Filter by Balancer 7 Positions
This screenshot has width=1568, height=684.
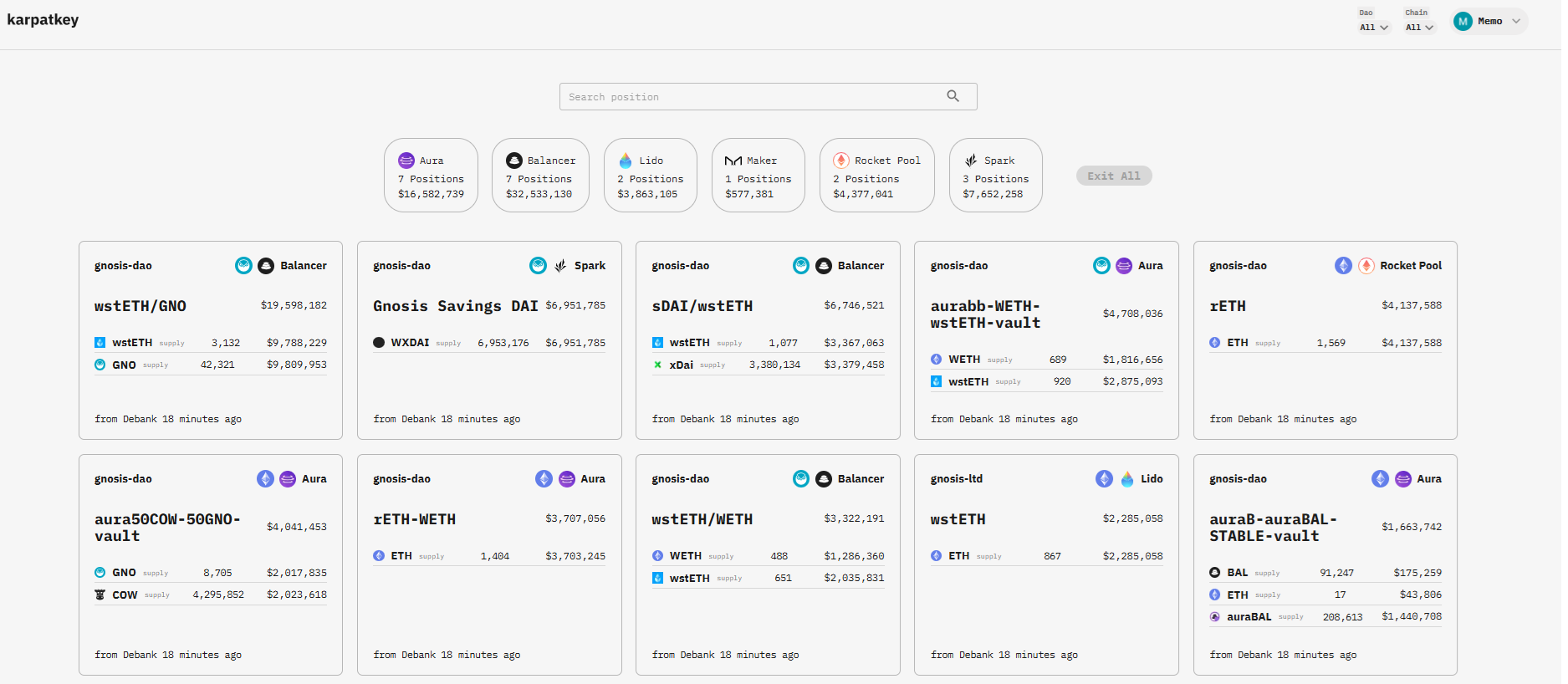(540, 176)
